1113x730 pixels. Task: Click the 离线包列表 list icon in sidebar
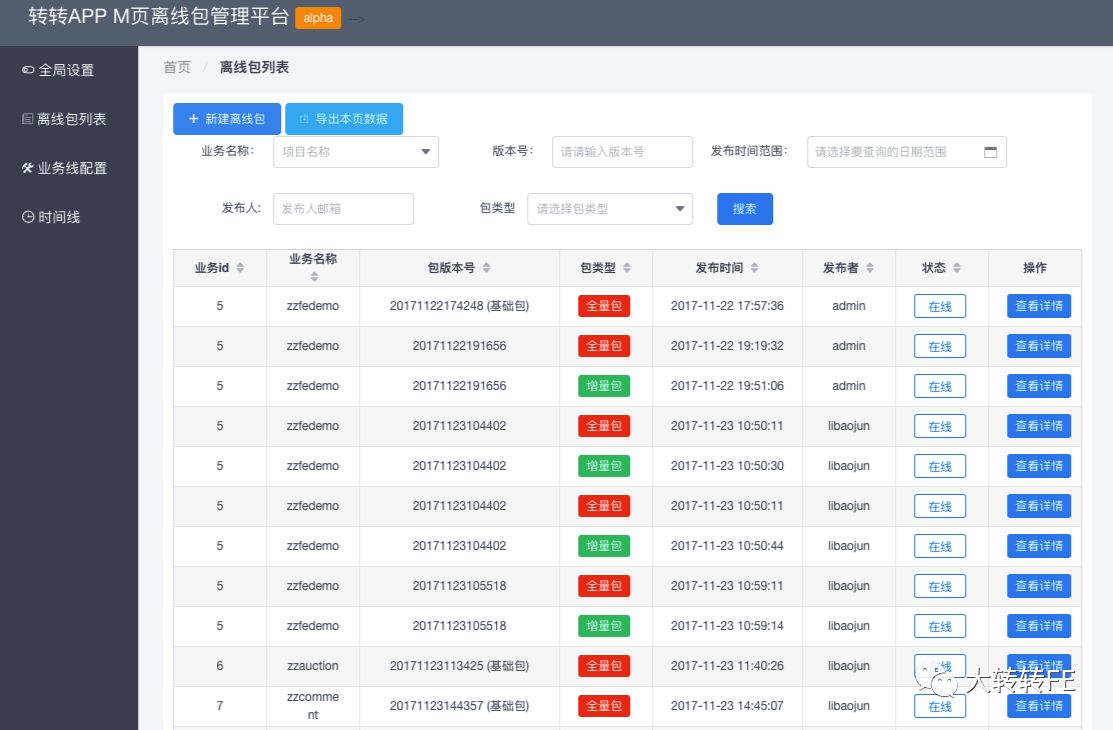coord(27,118)
